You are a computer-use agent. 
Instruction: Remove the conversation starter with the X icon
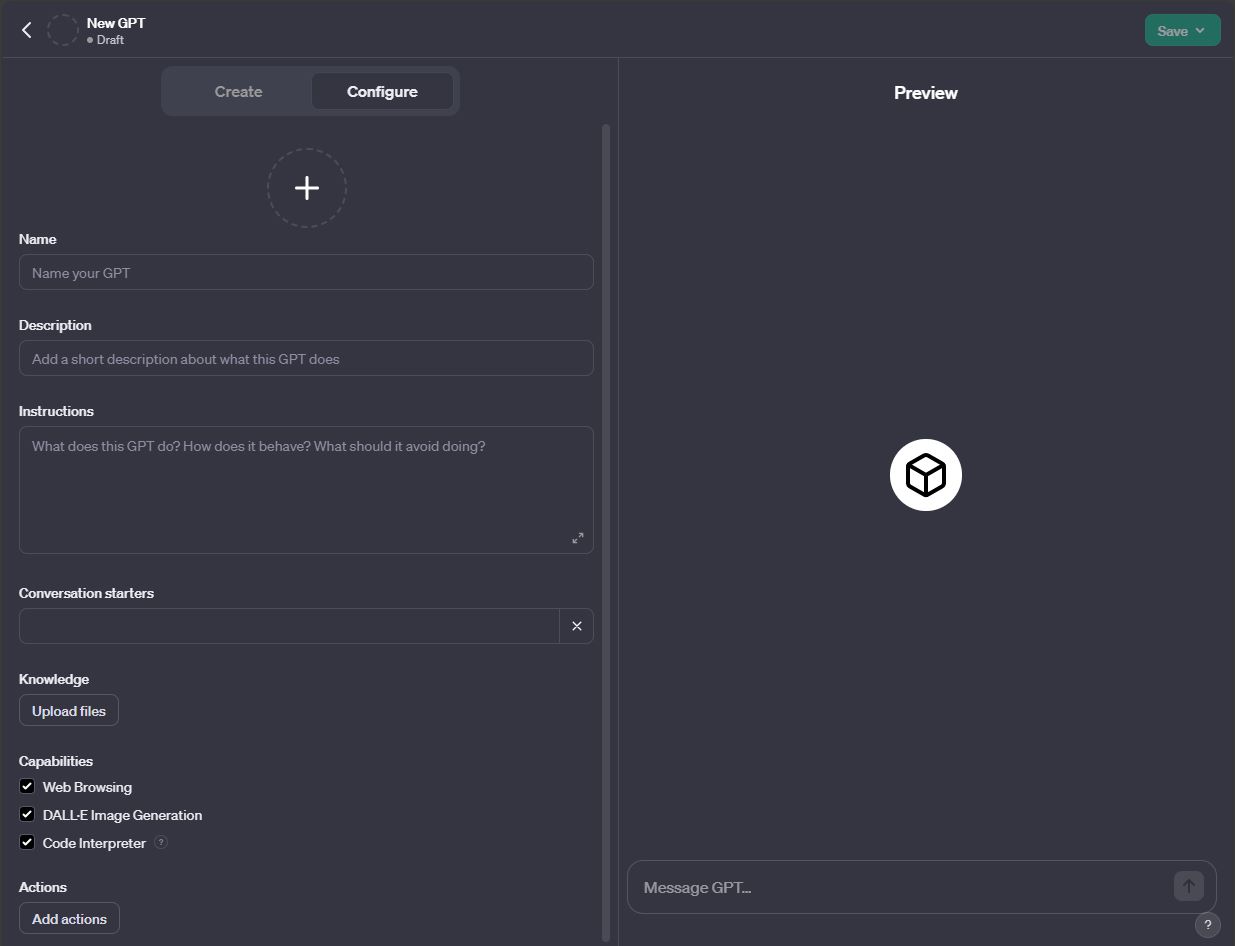[577, 626]
